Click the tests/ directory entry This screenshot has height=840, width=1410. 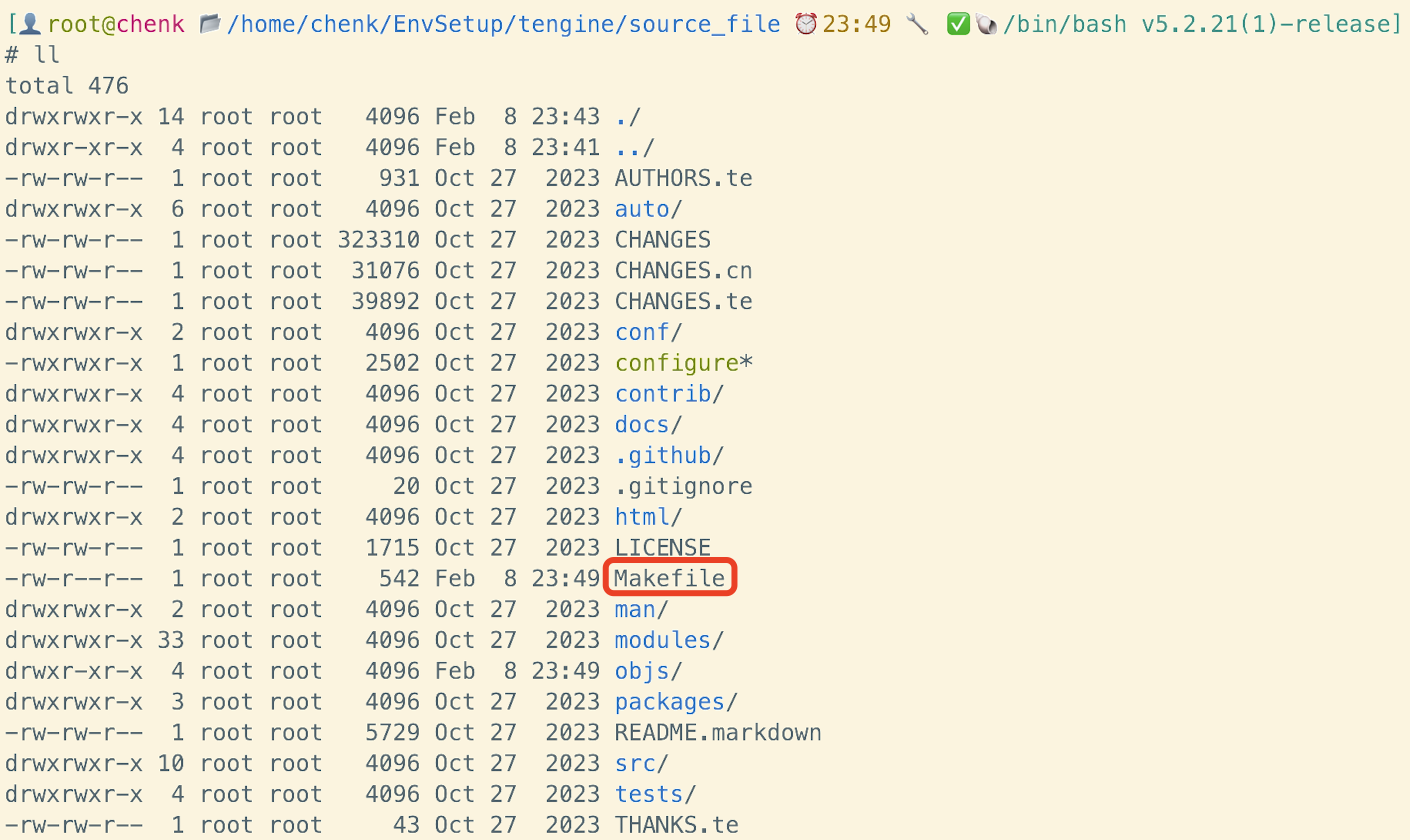point(648,795)
